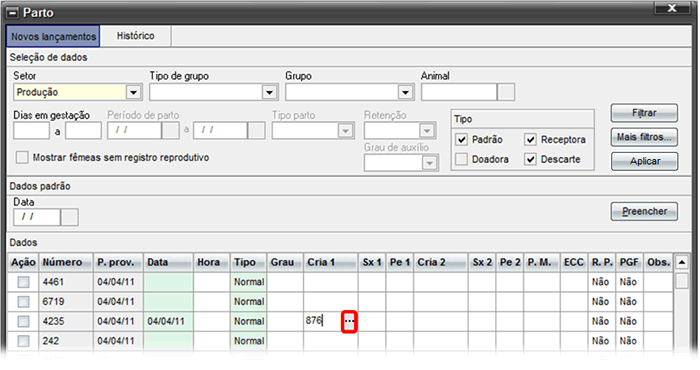Screen dimensions: 700x370
Task: Click P. prov. cell of row 242
Action: coord(118,341)
